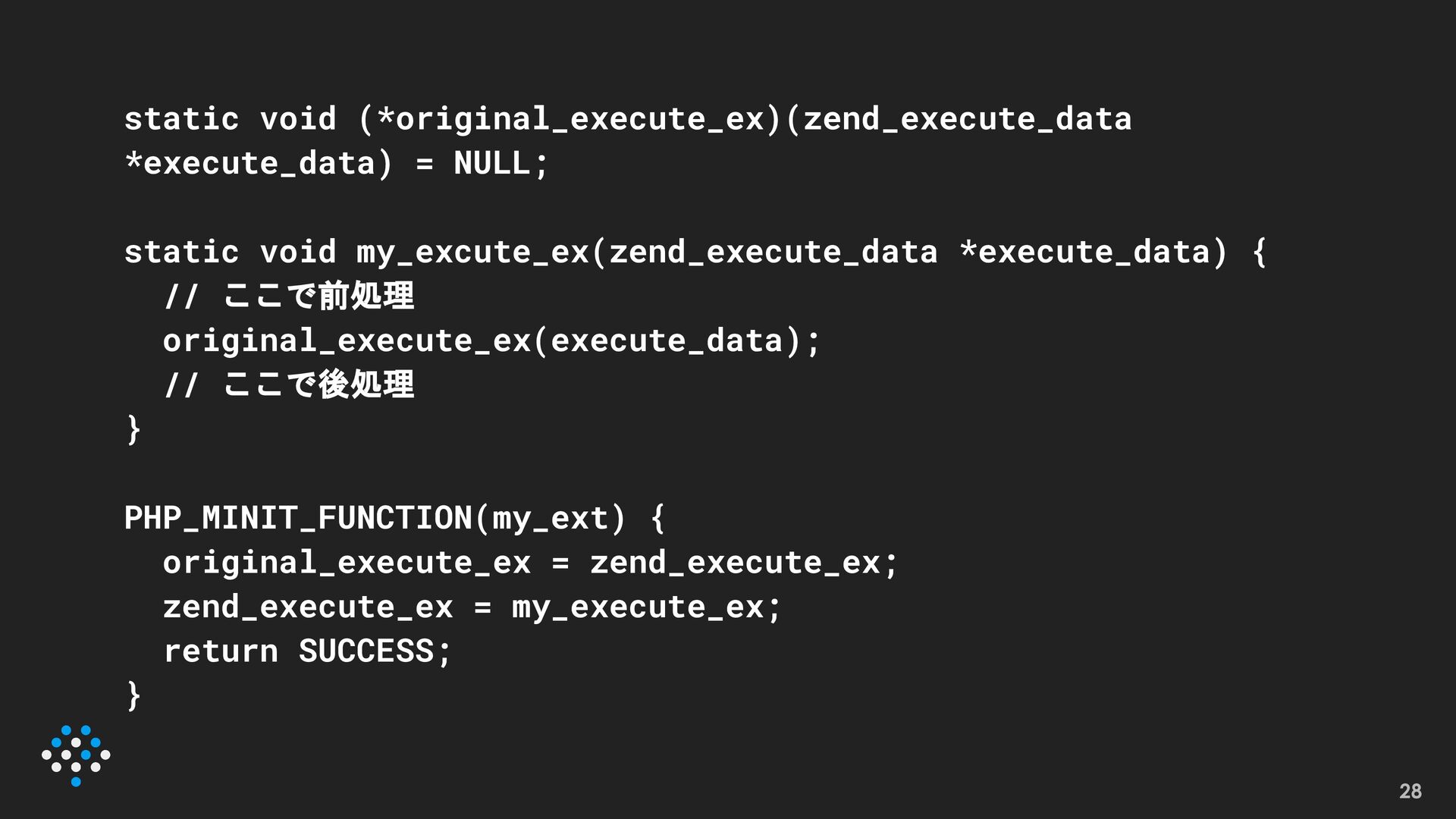The image size is (1456, 819).
Task: Click the static keyword on the first line
Action: 181,119
